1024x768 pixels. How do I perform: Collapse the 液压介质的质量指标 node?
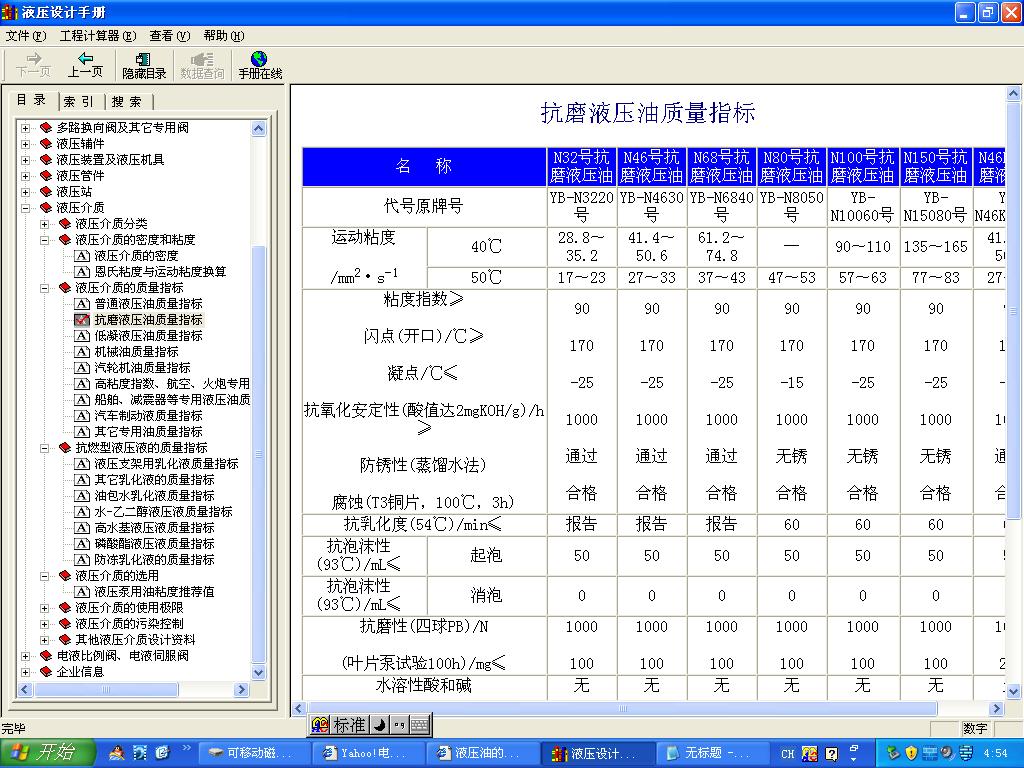(44, 288)
